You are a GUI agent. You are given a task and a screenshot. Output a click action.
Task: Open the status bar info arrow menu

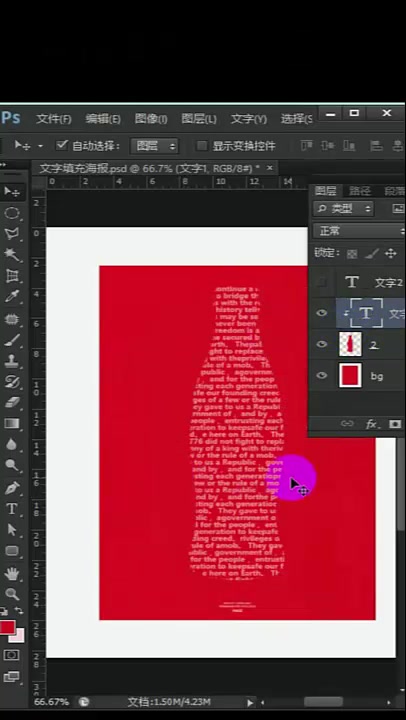(x=250, y=703)
